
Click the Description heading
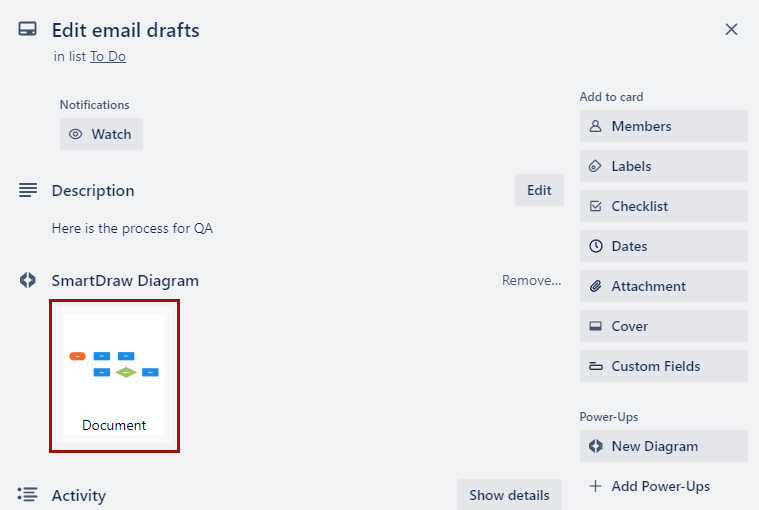[93, 191]
